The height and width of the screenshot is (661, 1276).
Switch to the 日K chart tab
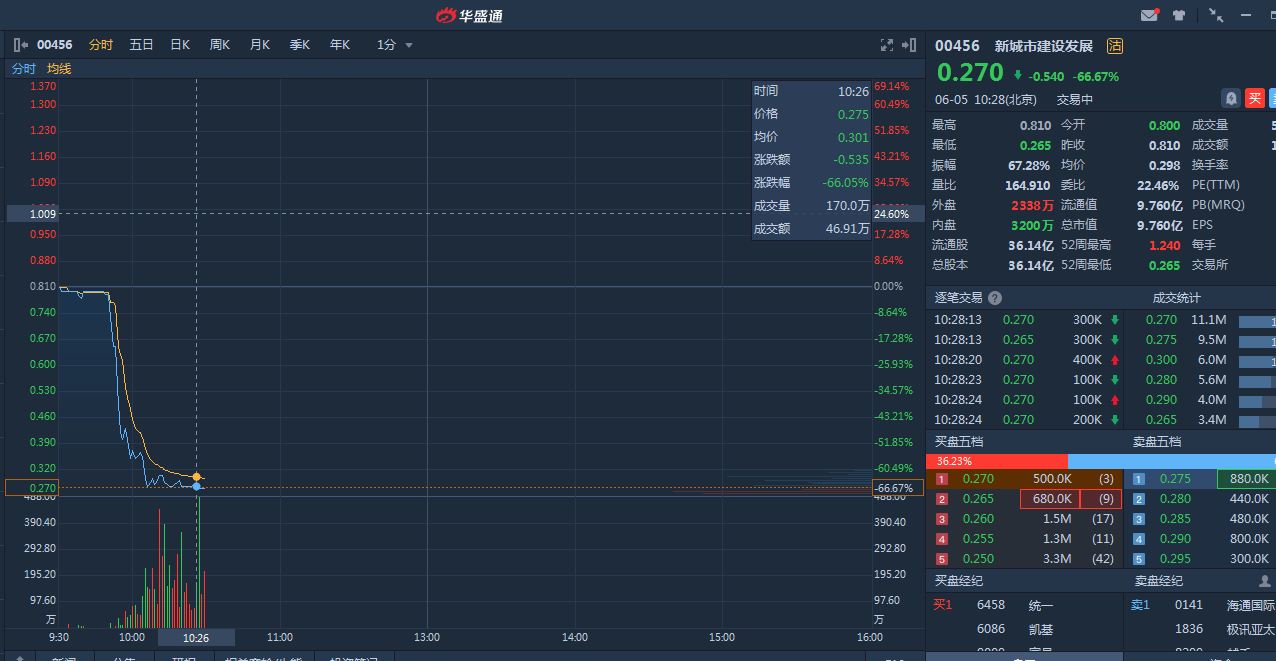180,45
